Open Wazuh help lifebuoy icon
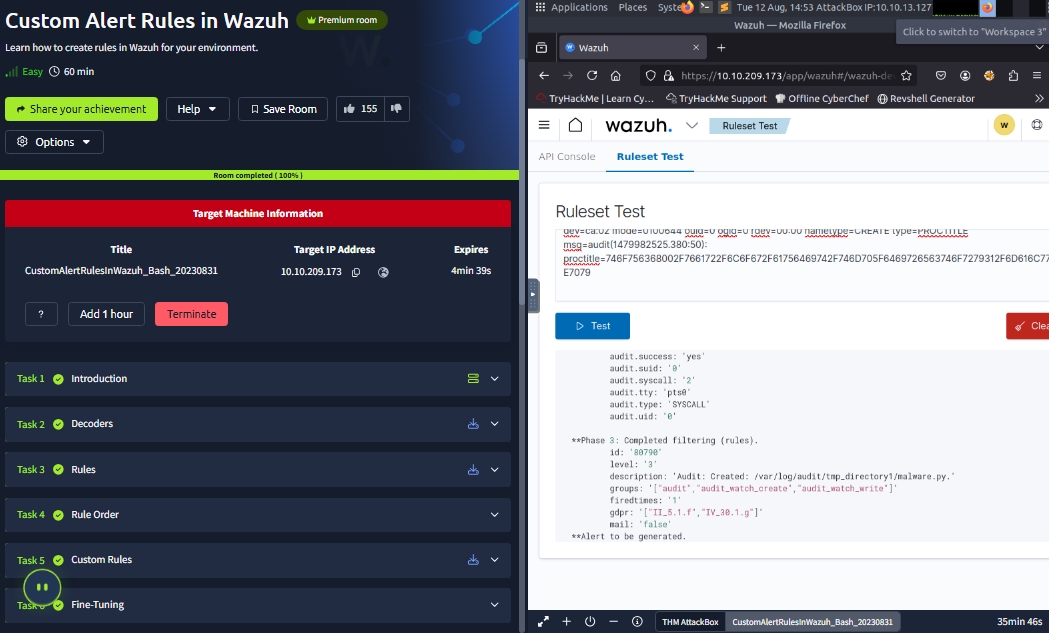This screenshot has width=1049, height=633. coord(1037,125)
